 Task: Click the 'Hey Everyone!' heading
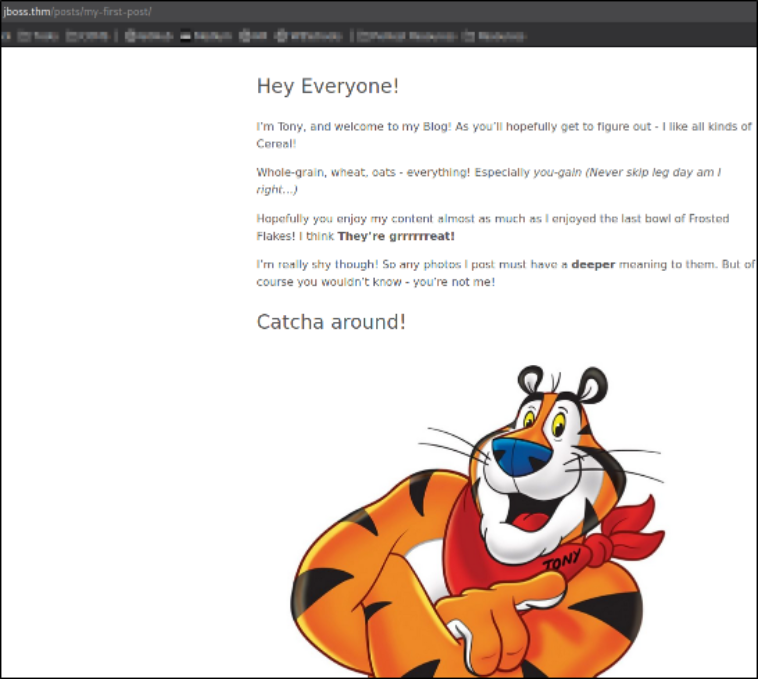tap(328, 87)
